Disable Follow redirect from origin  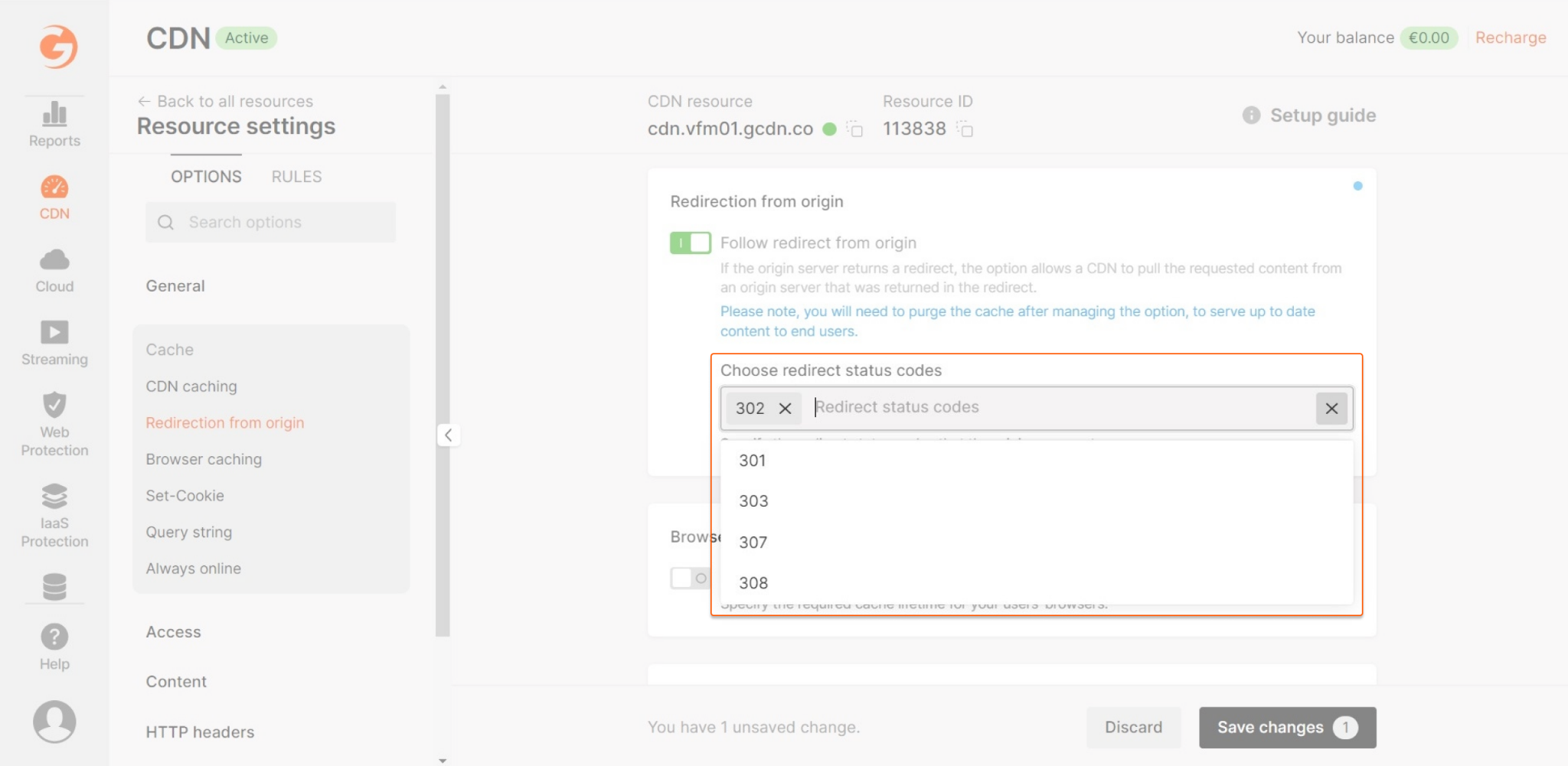click(690, 243)
